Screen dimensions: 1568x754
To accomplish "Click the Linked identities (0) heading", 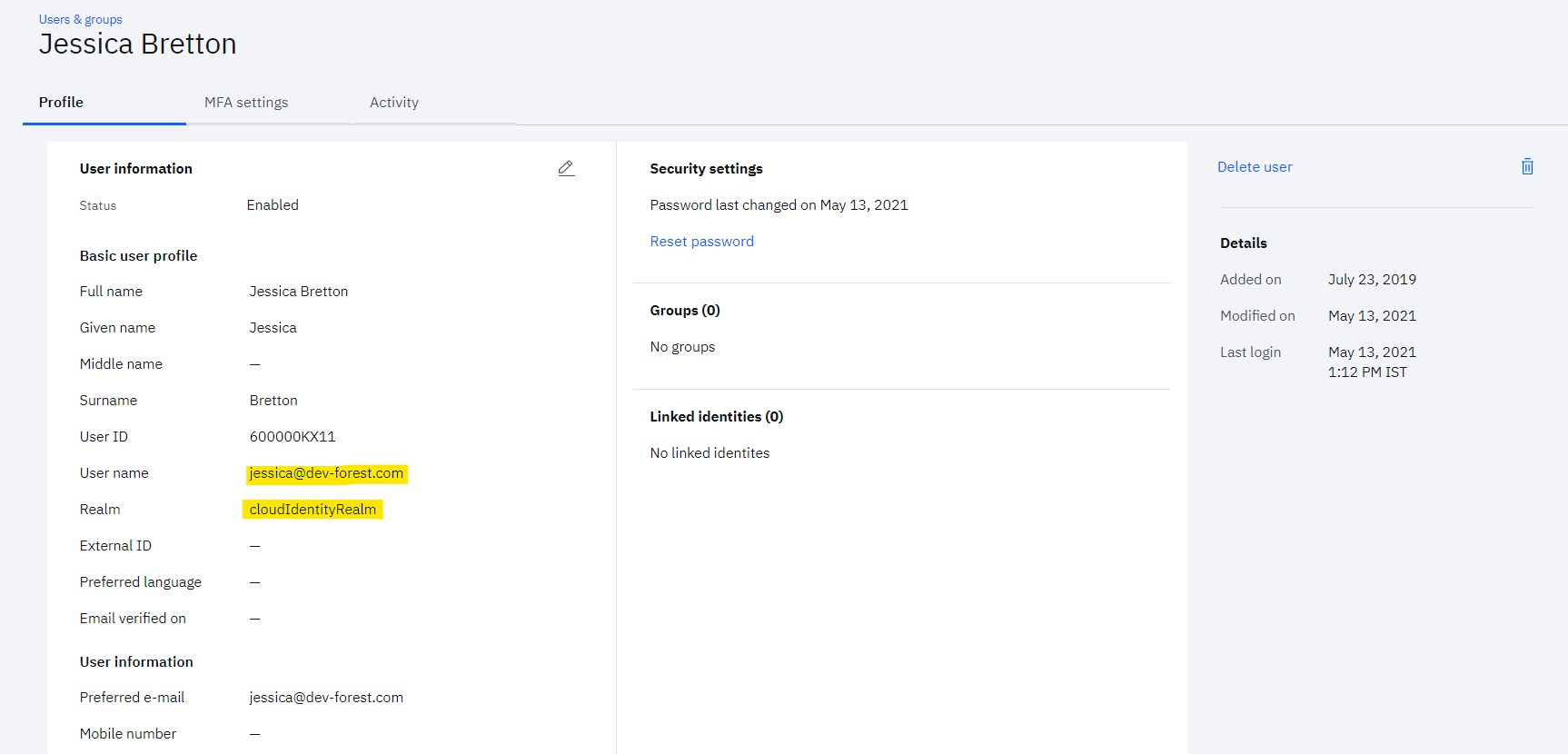I will (717, 417).
